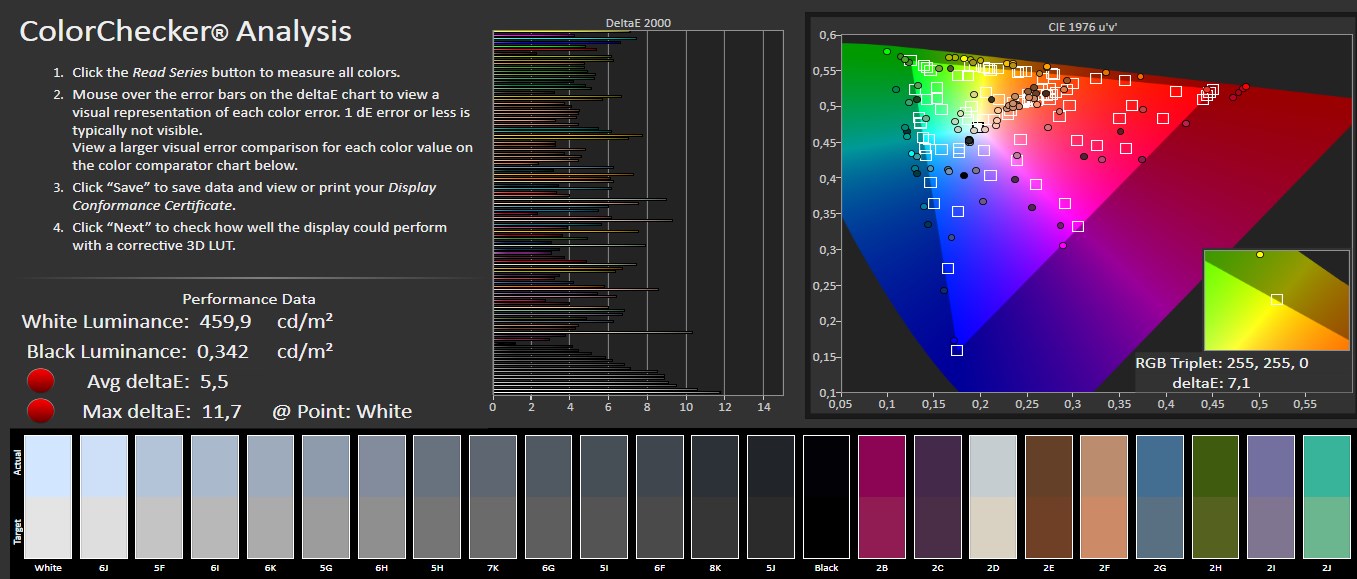Click the white target square in zoom inset

click(1276, 299)
